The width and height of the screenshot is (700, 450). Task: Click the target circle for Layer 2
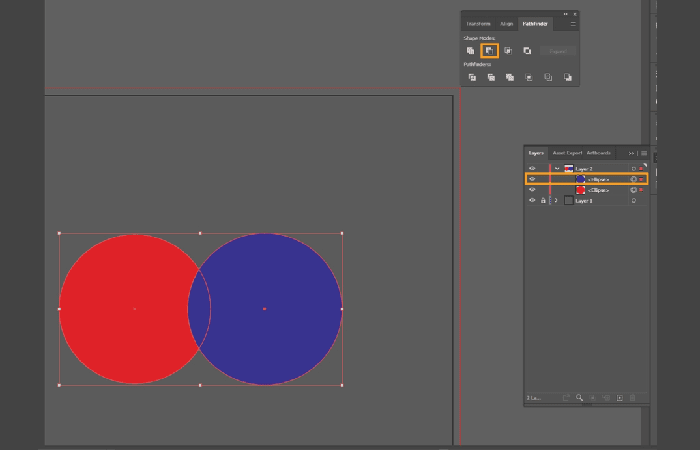[x=633, y=169]
